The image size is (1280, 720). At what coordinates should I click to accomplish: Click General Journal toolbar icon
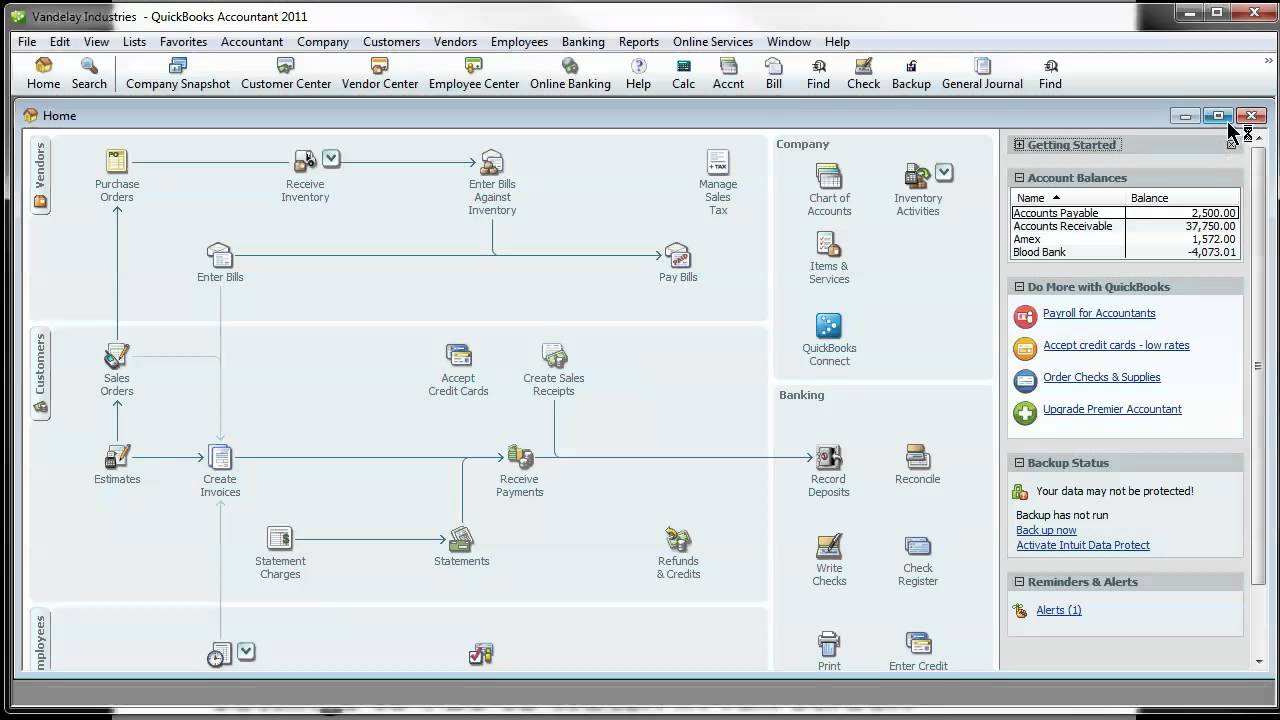(982, 74)
